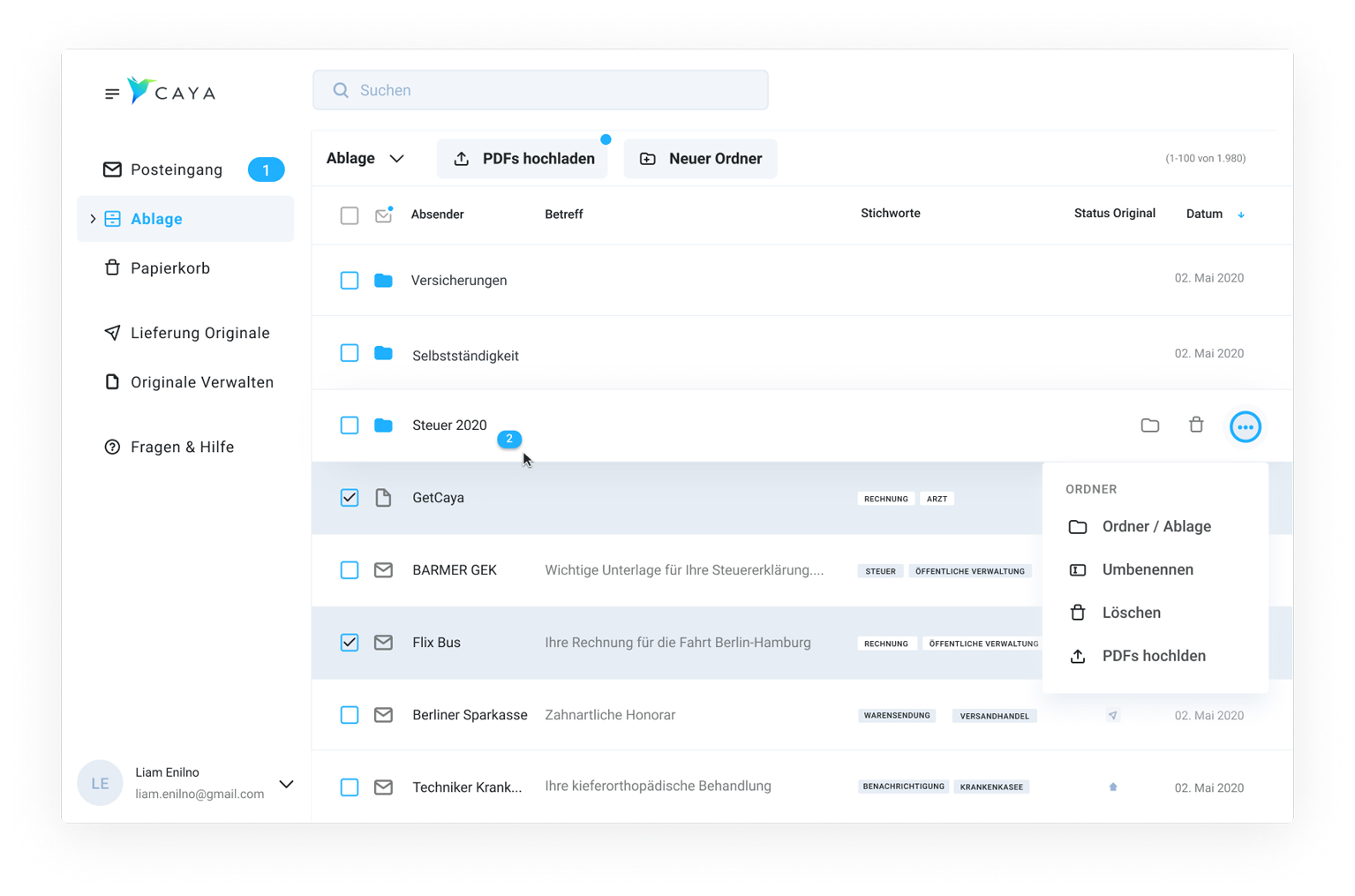
Task: Open the hamburger menu next to the CAYA logo
Action: pyautogui.click(x=112, y=94)
